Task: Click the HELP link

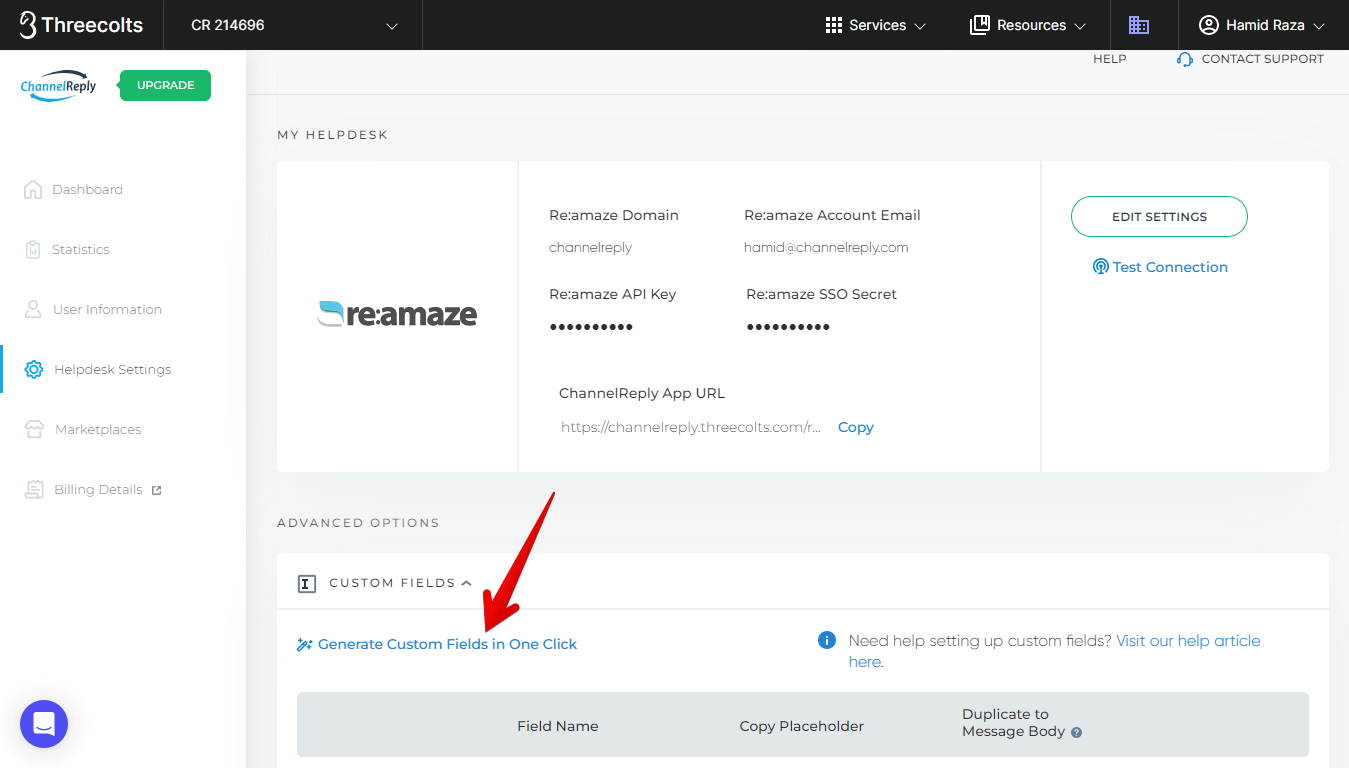Action: (1109, 59)
